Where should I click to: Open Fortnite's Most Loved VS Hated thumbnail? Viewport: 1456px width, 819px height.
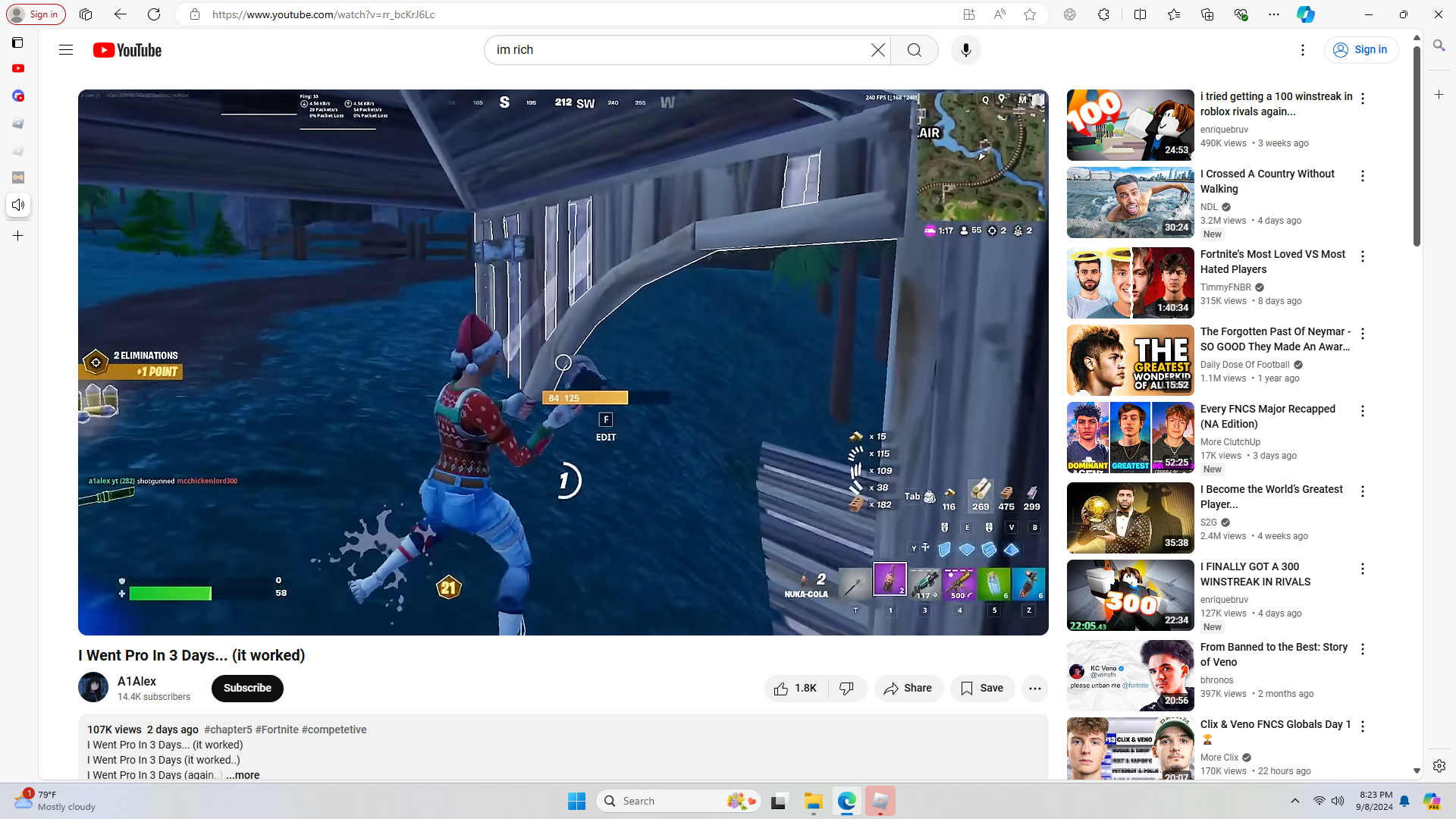click(x=1130, y=283)
